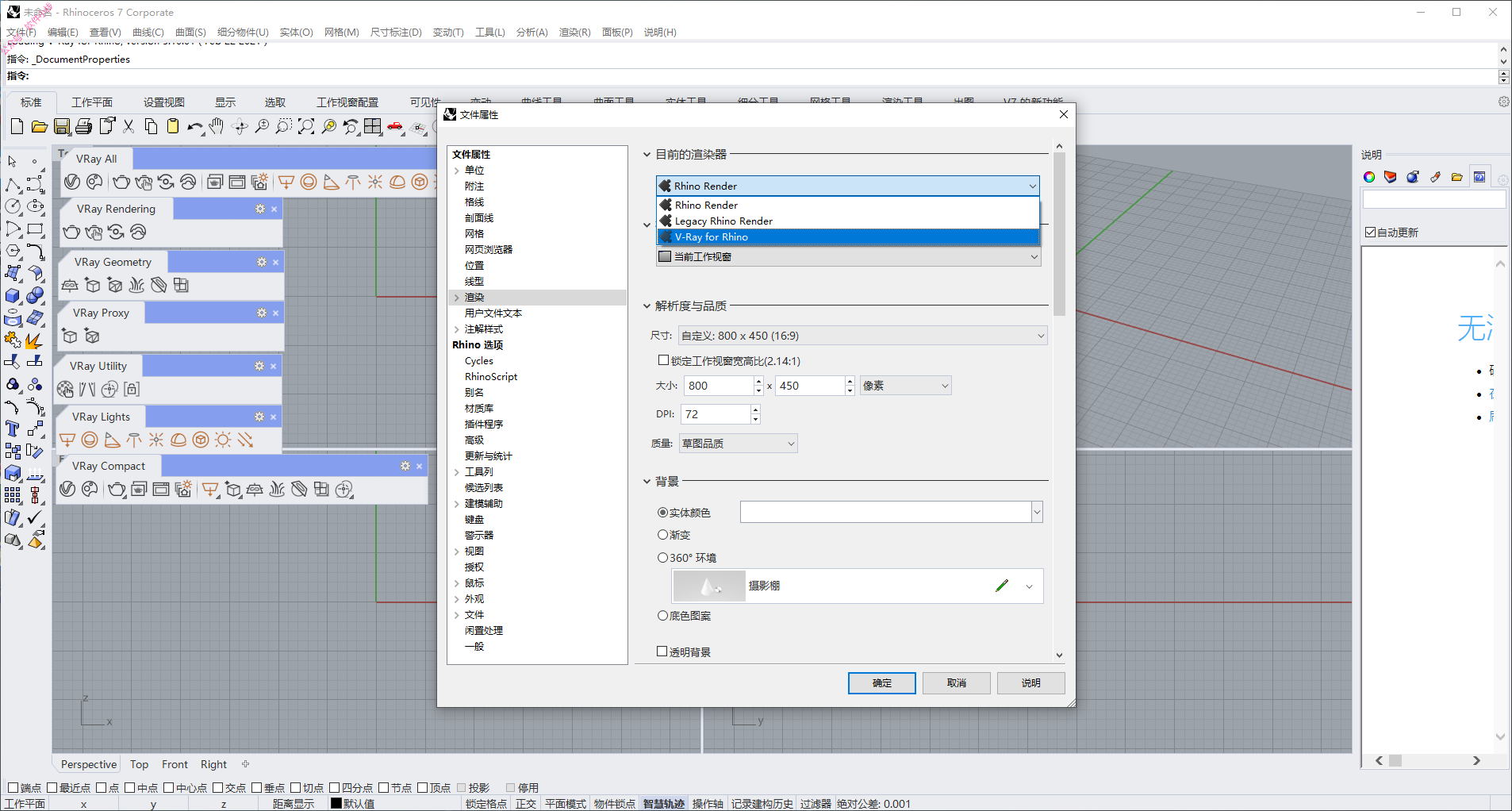Select the 360° 环境 radio option
Image resolution: width=1512 pixels, height=811 pixels.
tap(662, 558)
